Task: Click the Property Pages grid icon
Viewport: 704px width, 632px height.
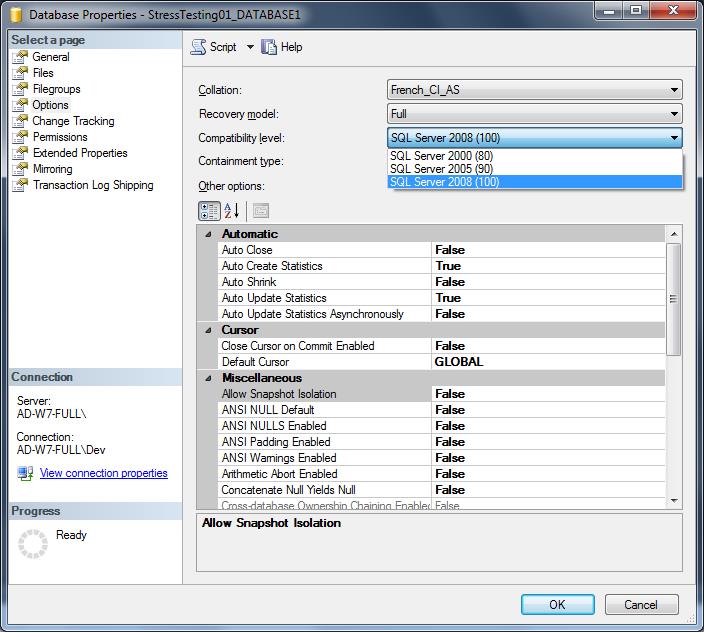Action: [261, 211]
